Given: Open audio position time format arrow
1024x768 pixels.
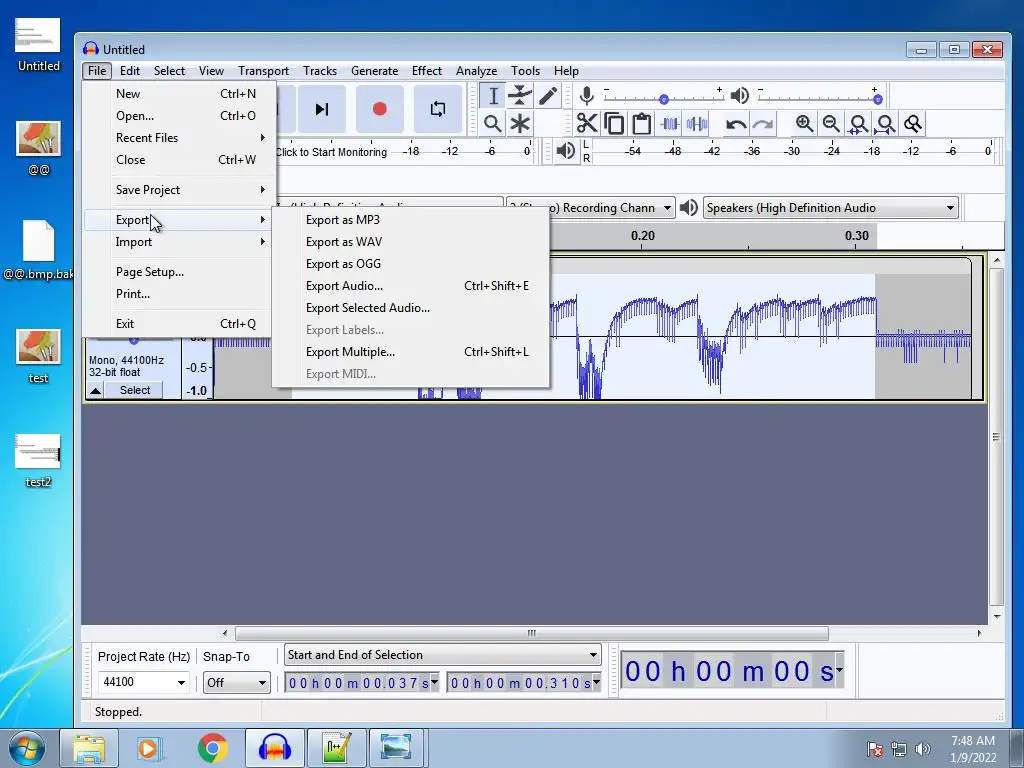Looking at the screenshot, I should (839, 671).
